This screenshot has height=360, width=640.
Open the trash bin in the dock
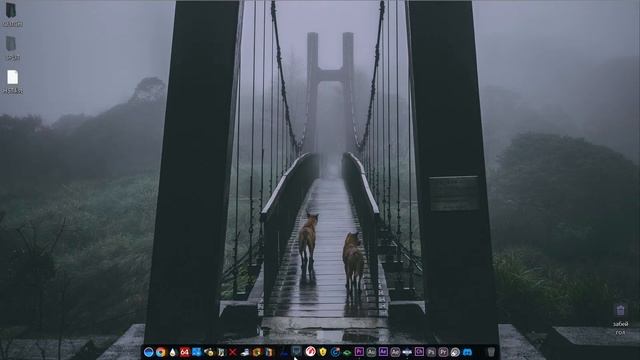click(x=491, y=352)
